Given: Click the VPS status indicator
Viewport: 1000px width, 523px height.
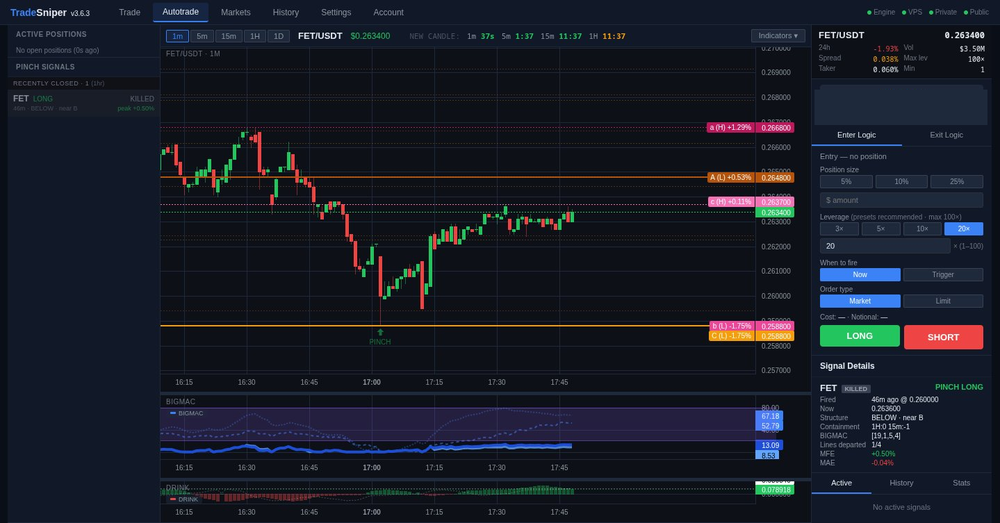Looking at the screenshot, I should [x=912, y=12].
